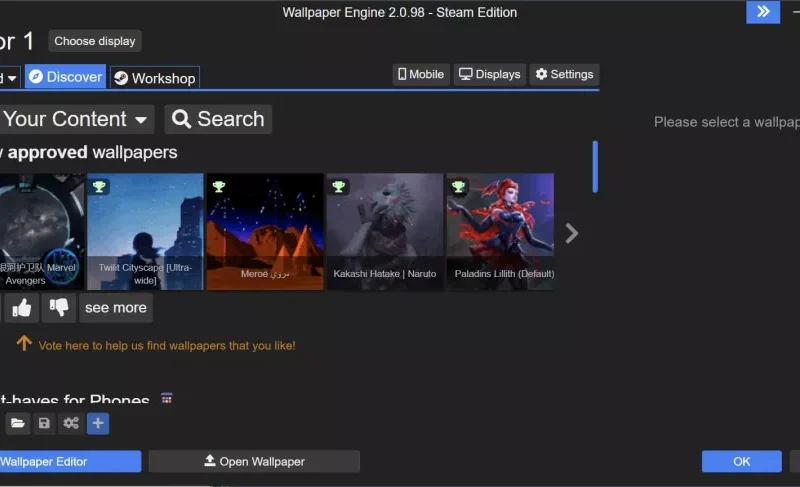Switch to the Workshop tab
Viewport: 800px width, 487px height.
click(x=154, y=78)
